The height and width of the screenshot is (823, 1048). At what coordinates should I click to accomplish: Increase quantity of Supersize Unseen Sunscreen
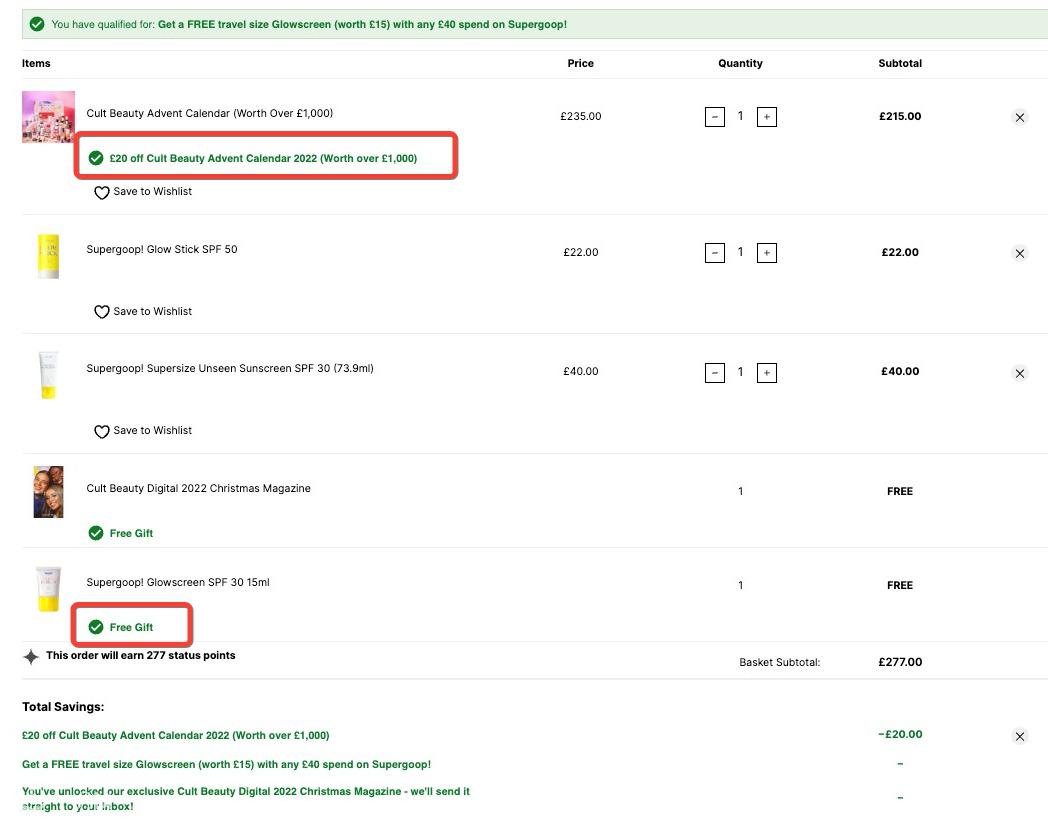(767, 373)
